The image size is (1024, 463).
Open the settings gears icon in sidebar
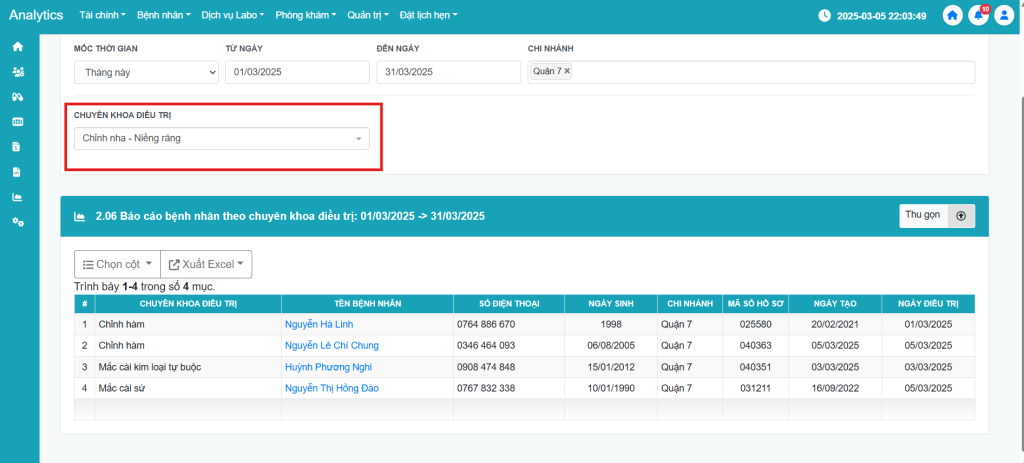coord(17,222)
